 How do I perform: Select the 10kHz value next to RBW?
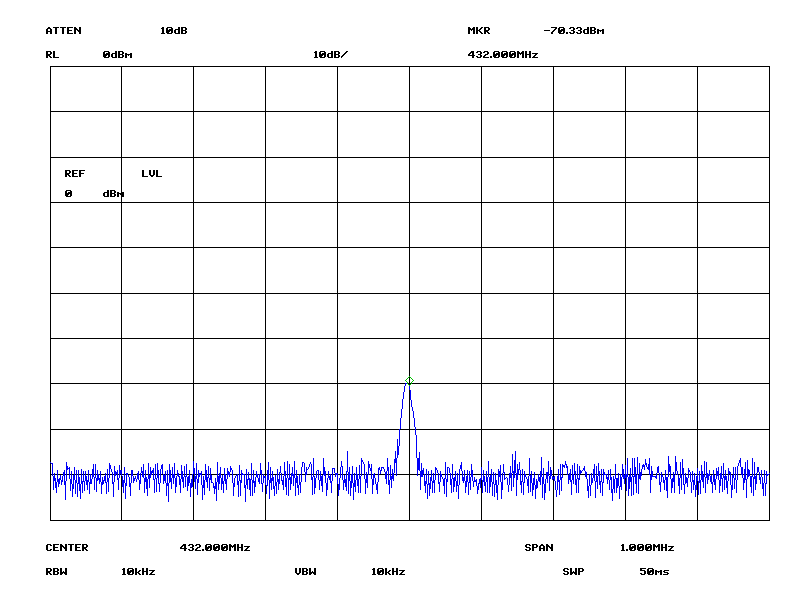click(138, 572)
